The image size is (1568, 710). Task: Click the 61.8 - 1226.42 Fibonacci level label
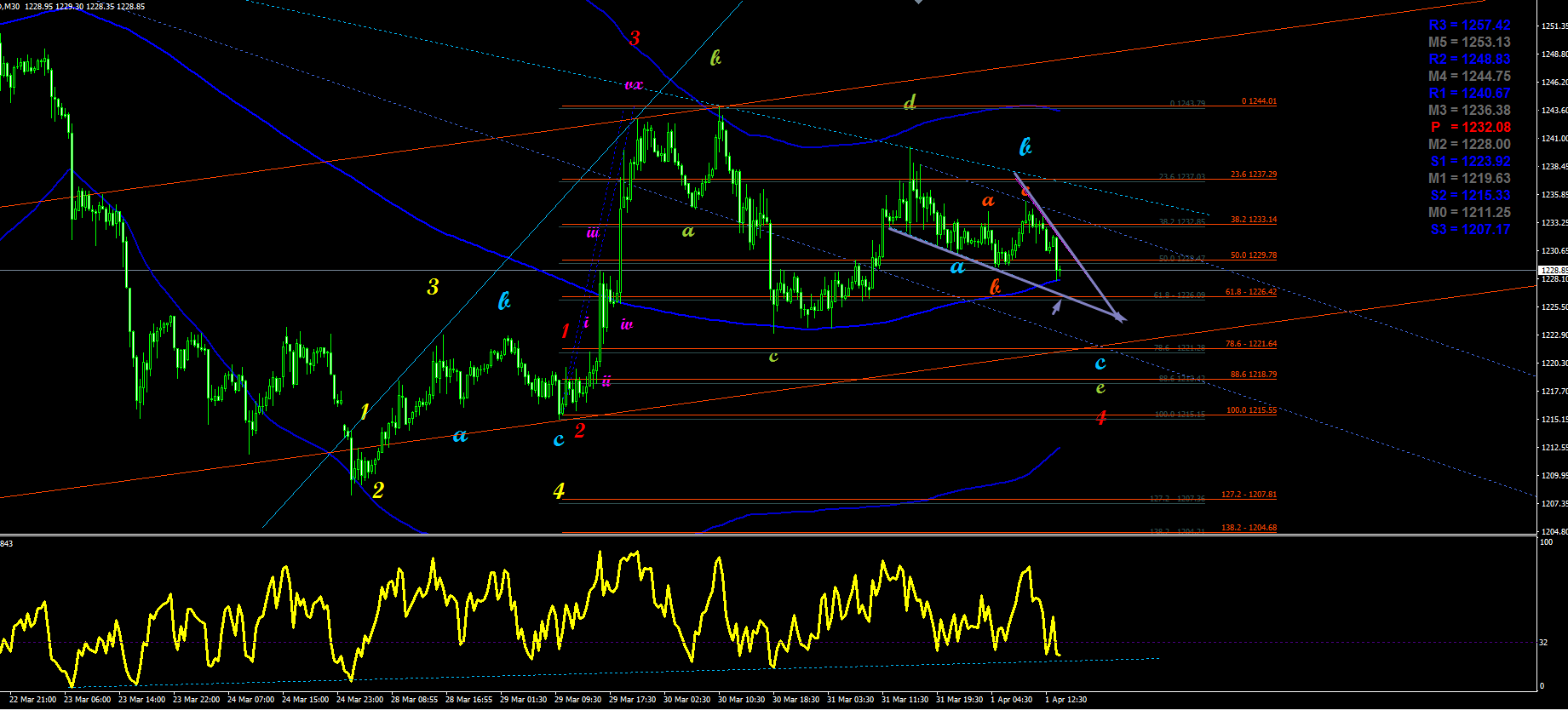pos(1251,292)
